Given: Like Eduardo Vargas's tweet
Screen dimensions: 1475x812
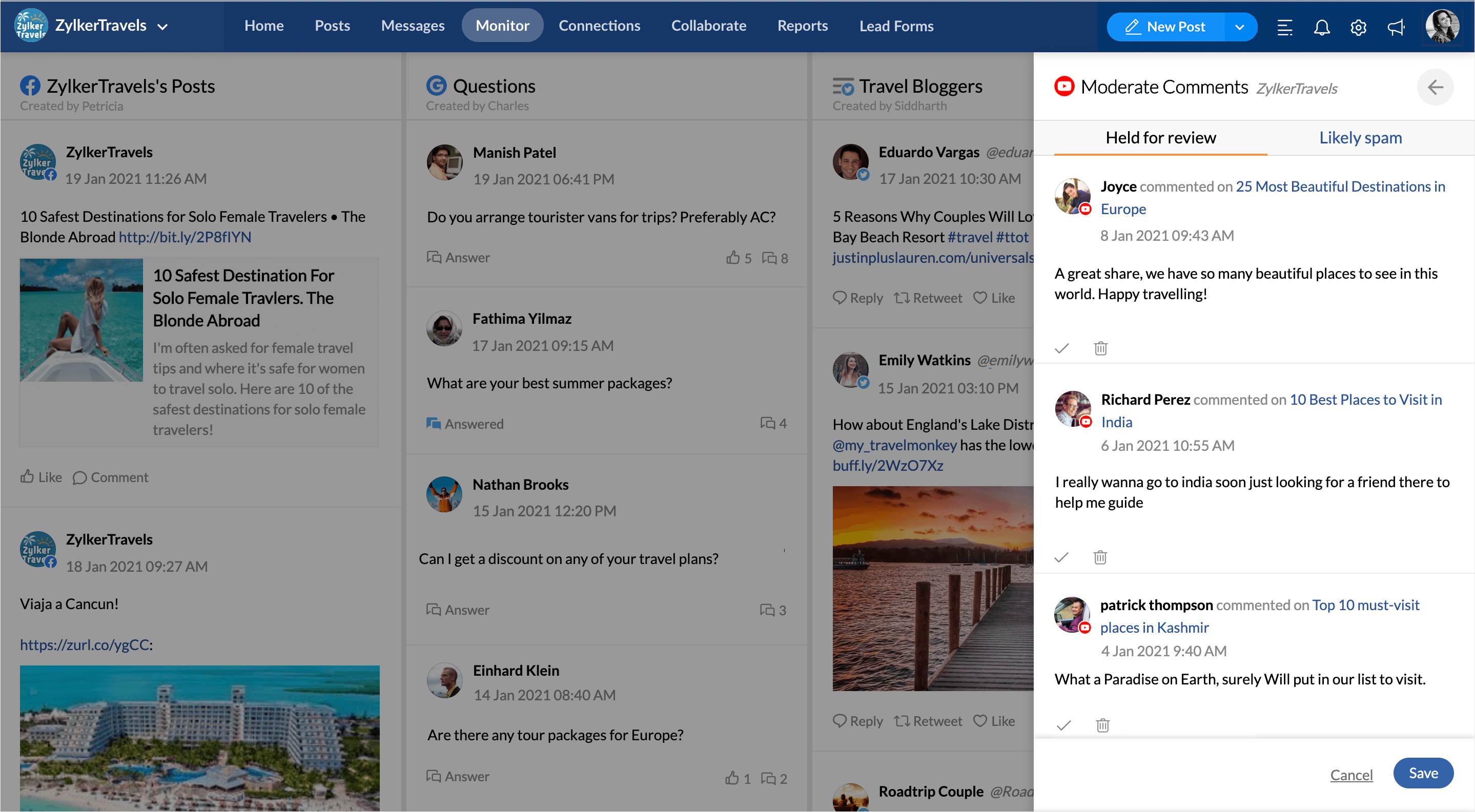Looking at the screenshot, I should click(x=994, y=298).
